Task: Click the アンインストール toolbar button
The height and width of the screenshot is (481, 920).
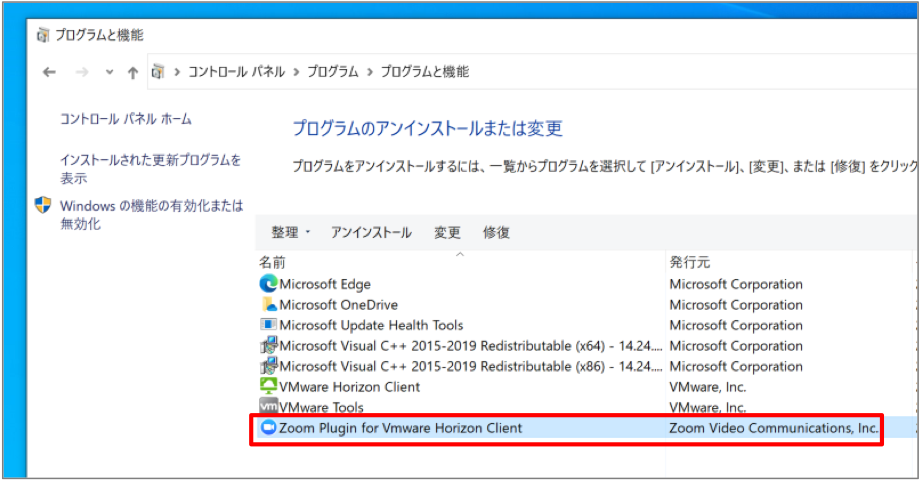Action: (x=371, y=232)
